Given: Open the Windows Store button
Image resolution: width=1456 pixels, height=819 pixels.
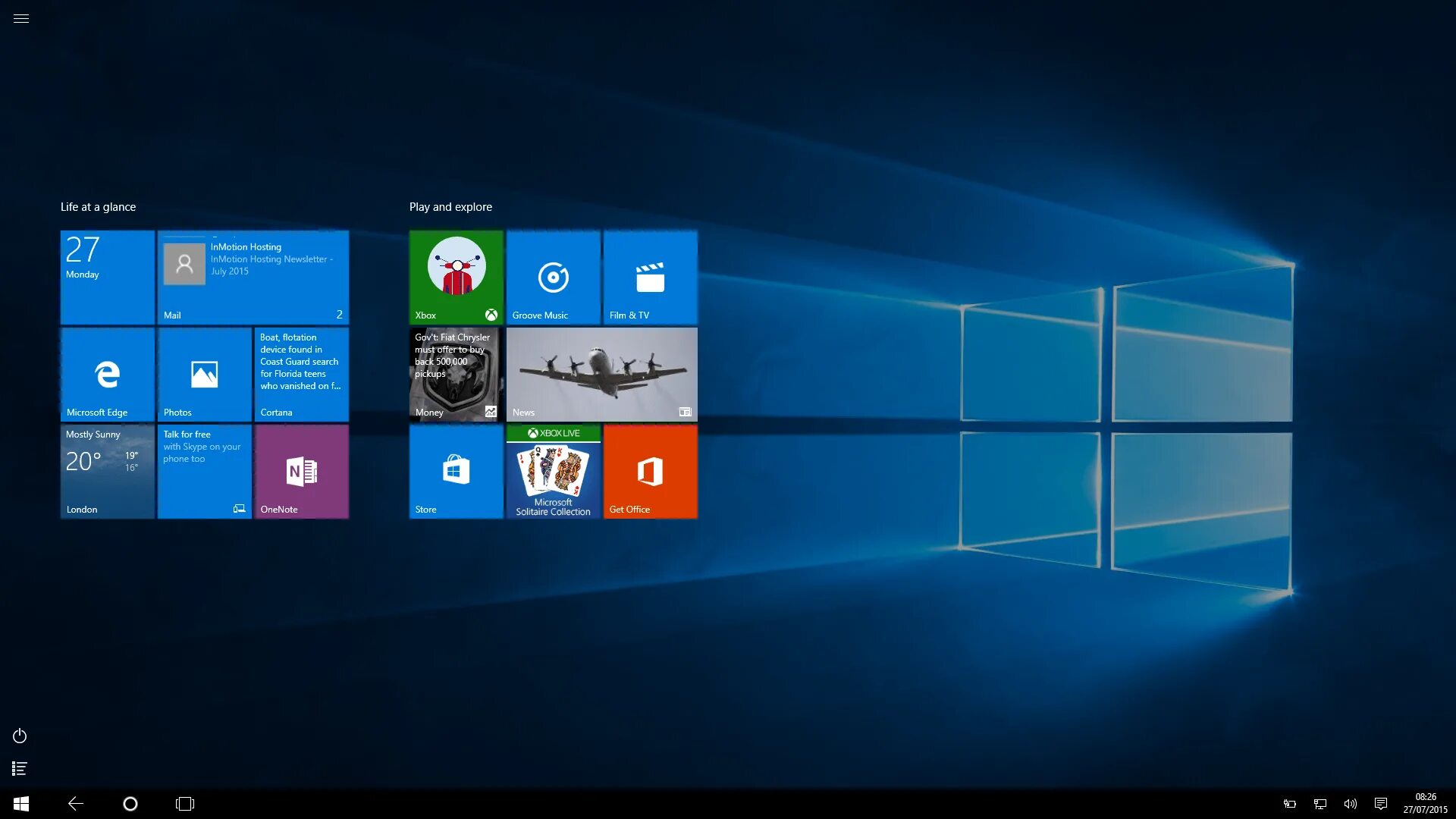Looking at the screenshot, I should (456, 471).
